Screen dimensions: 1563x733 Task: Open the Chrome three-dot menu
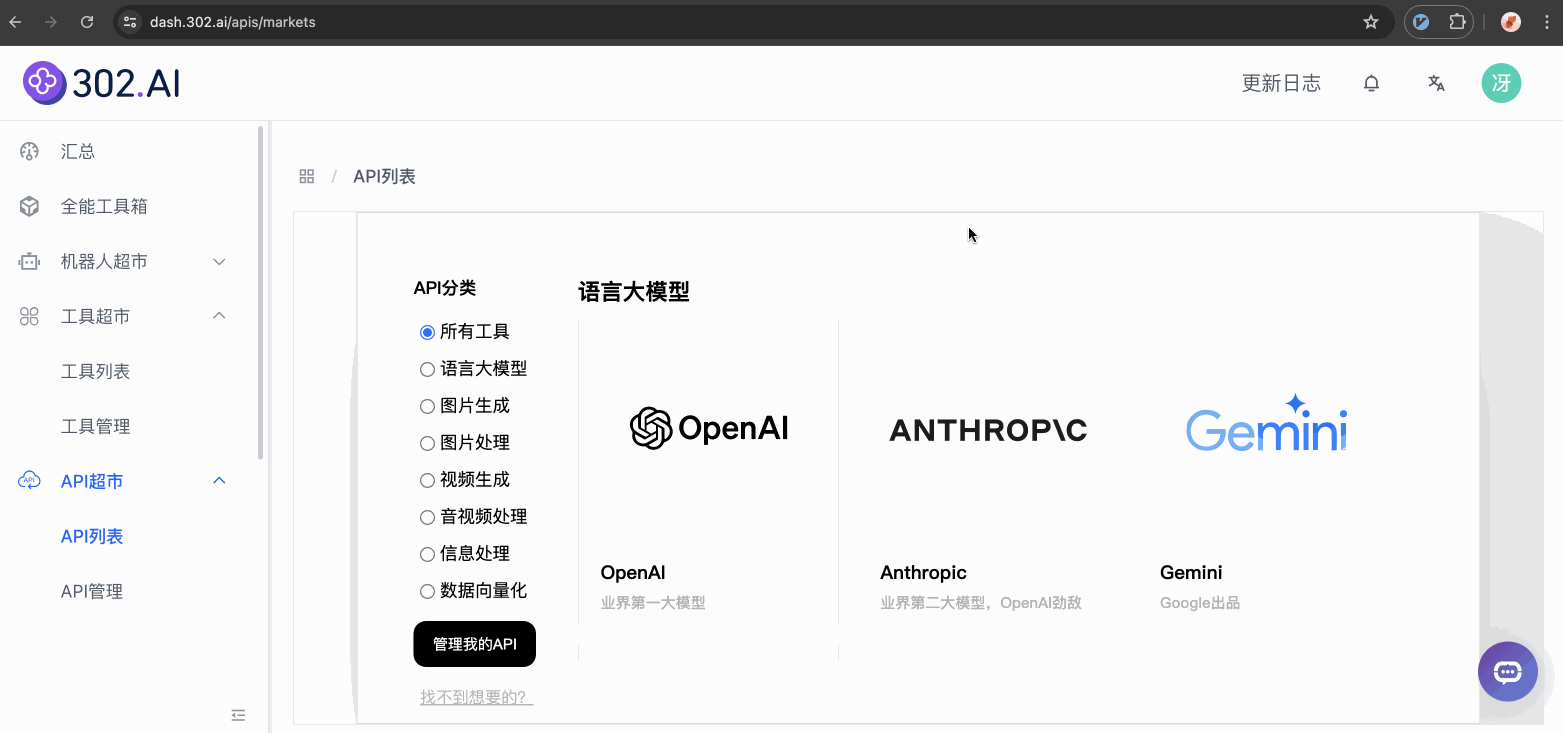point(1545,22)
